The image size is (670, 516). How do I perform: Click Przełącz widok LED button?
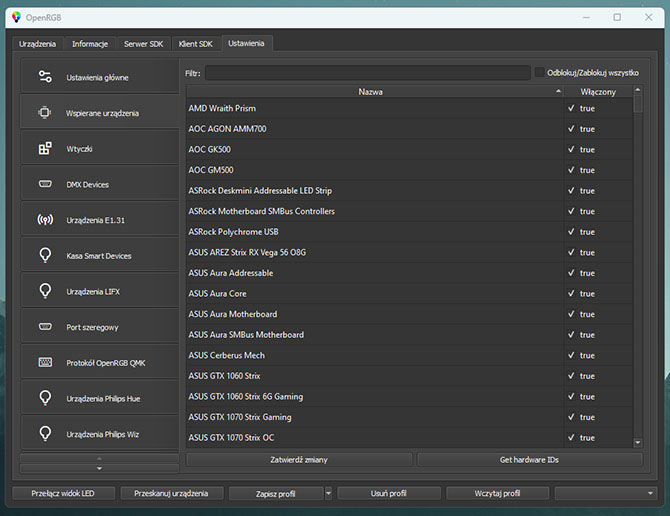(x=63, y=493)
